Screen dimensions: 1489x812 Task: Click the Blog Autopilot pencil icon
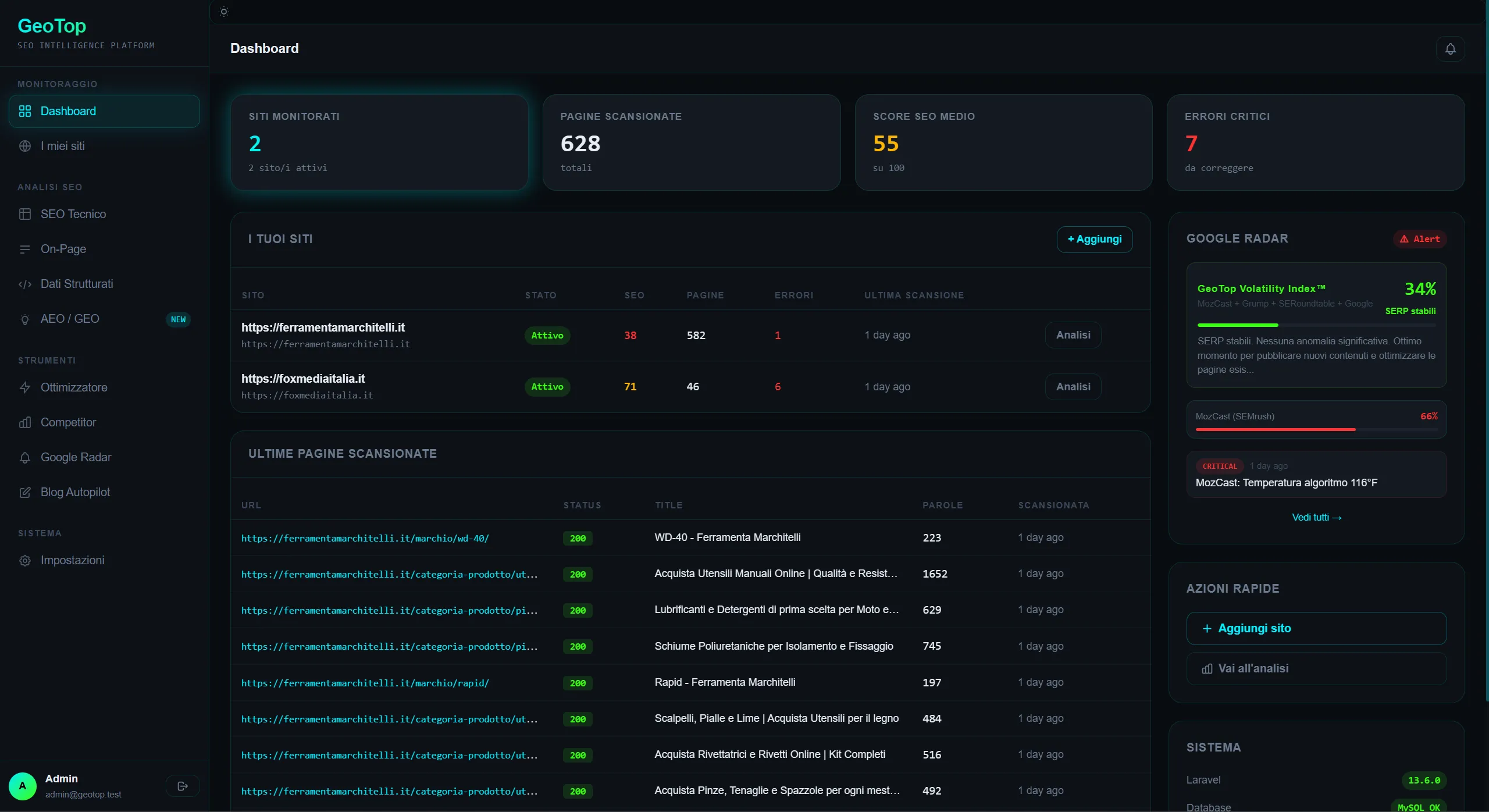(x=25, y=493)
